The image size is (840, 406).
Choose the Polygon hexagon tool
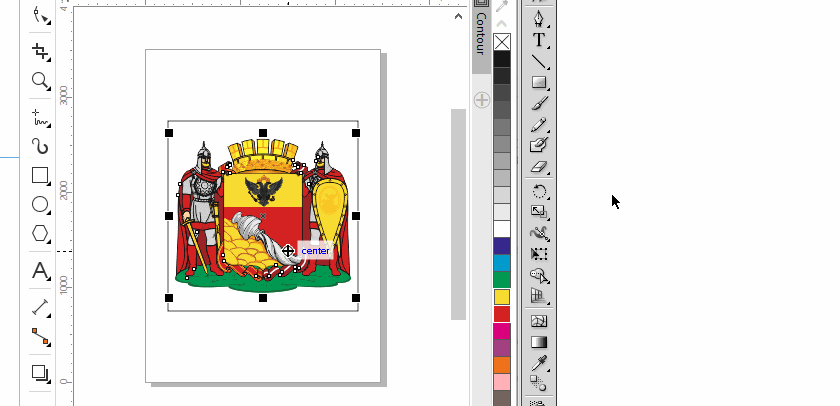(x=40, y=234)
